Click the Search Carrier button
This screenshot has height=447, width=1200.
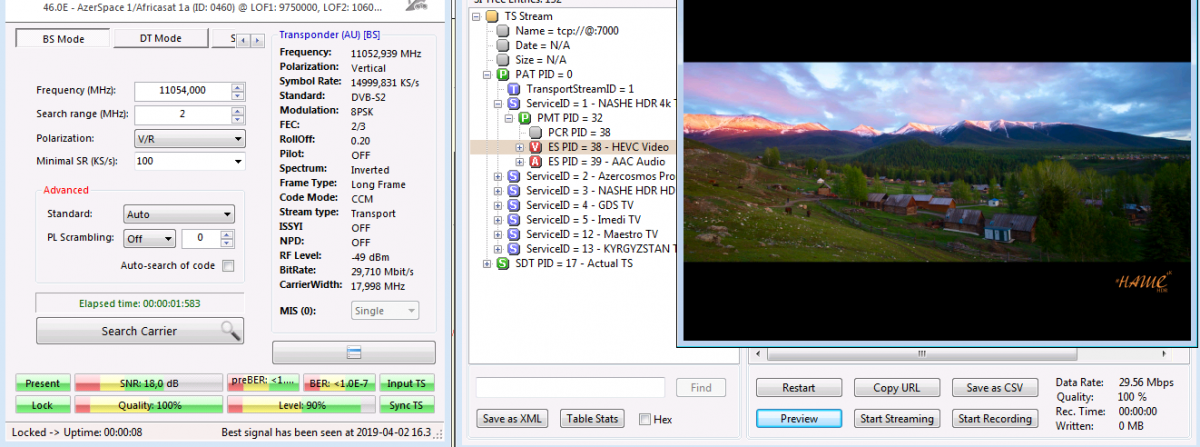click(x=140, y=331)
